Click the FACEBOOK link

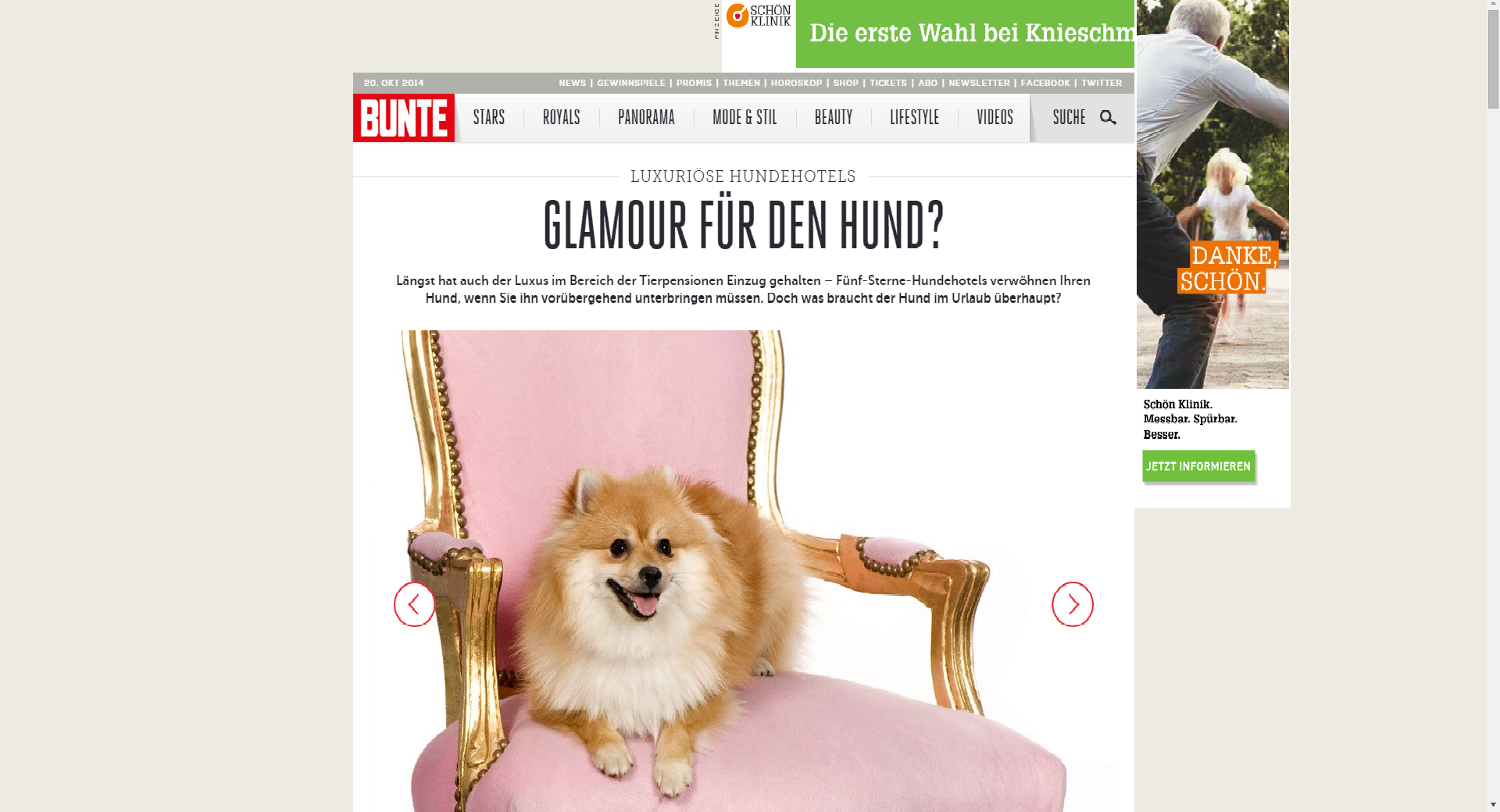(1045, 83)
